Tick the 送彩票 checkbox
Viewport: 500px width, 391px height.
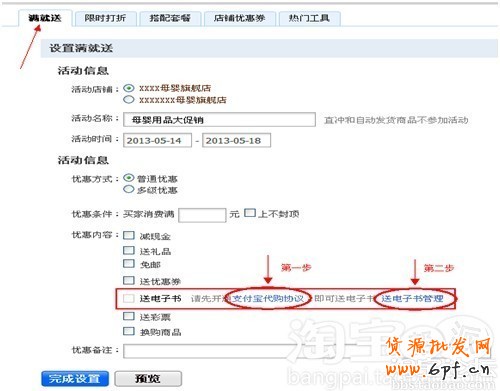(x=129, y=316)
